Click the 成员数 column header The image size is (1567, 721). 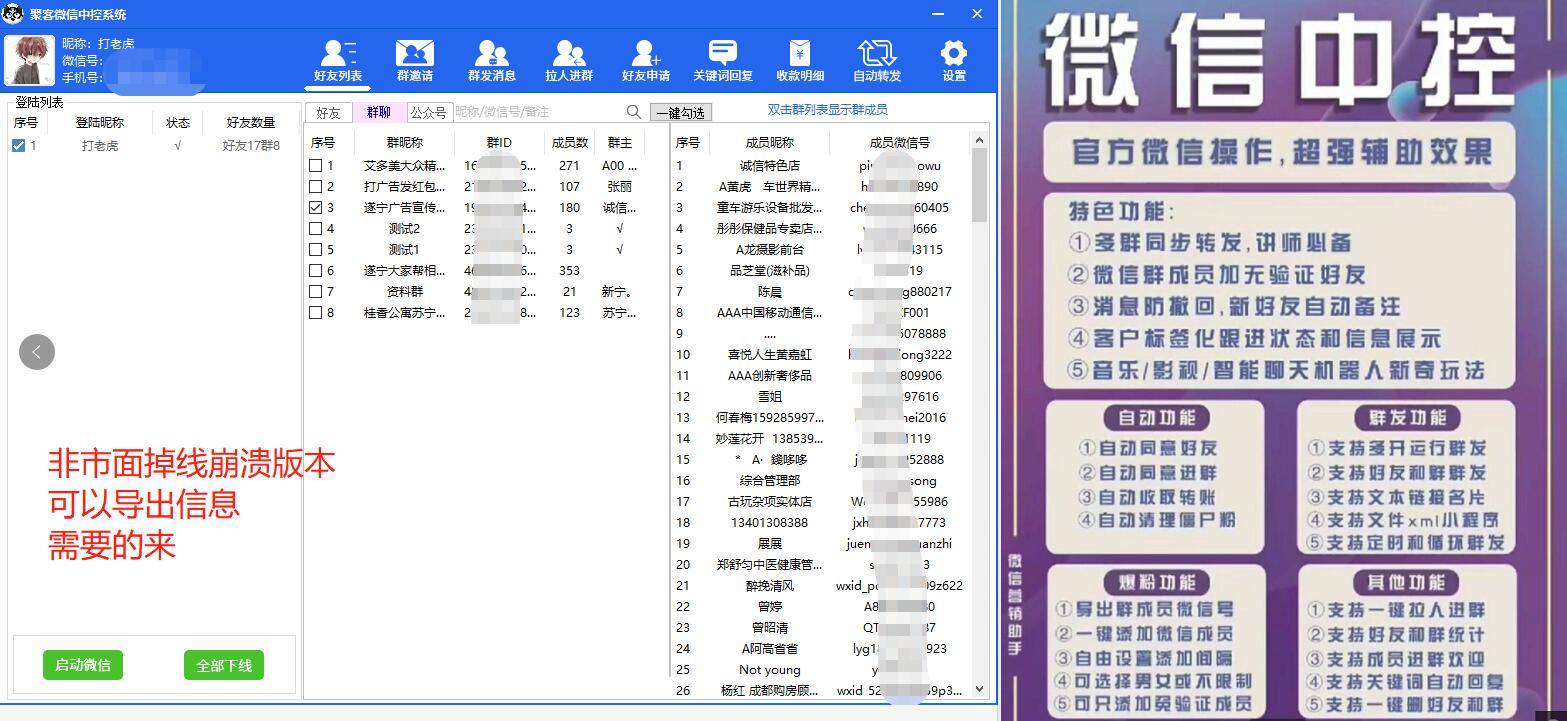(x=570, y=143)
